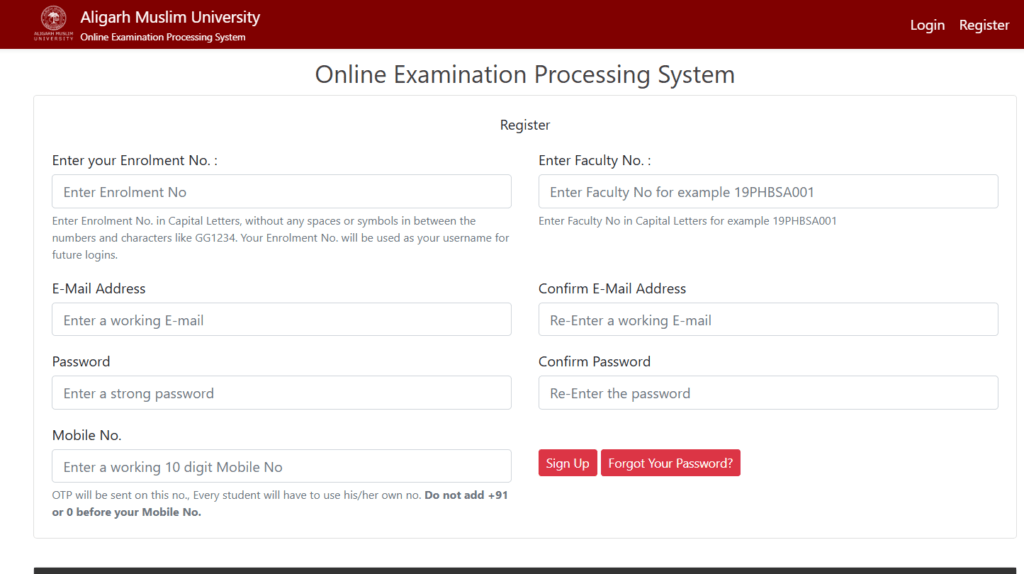Viewport: 1024px width, 574px height.
Task: Click the 'Confirm Password' label
Action: (x=594, y=361)
